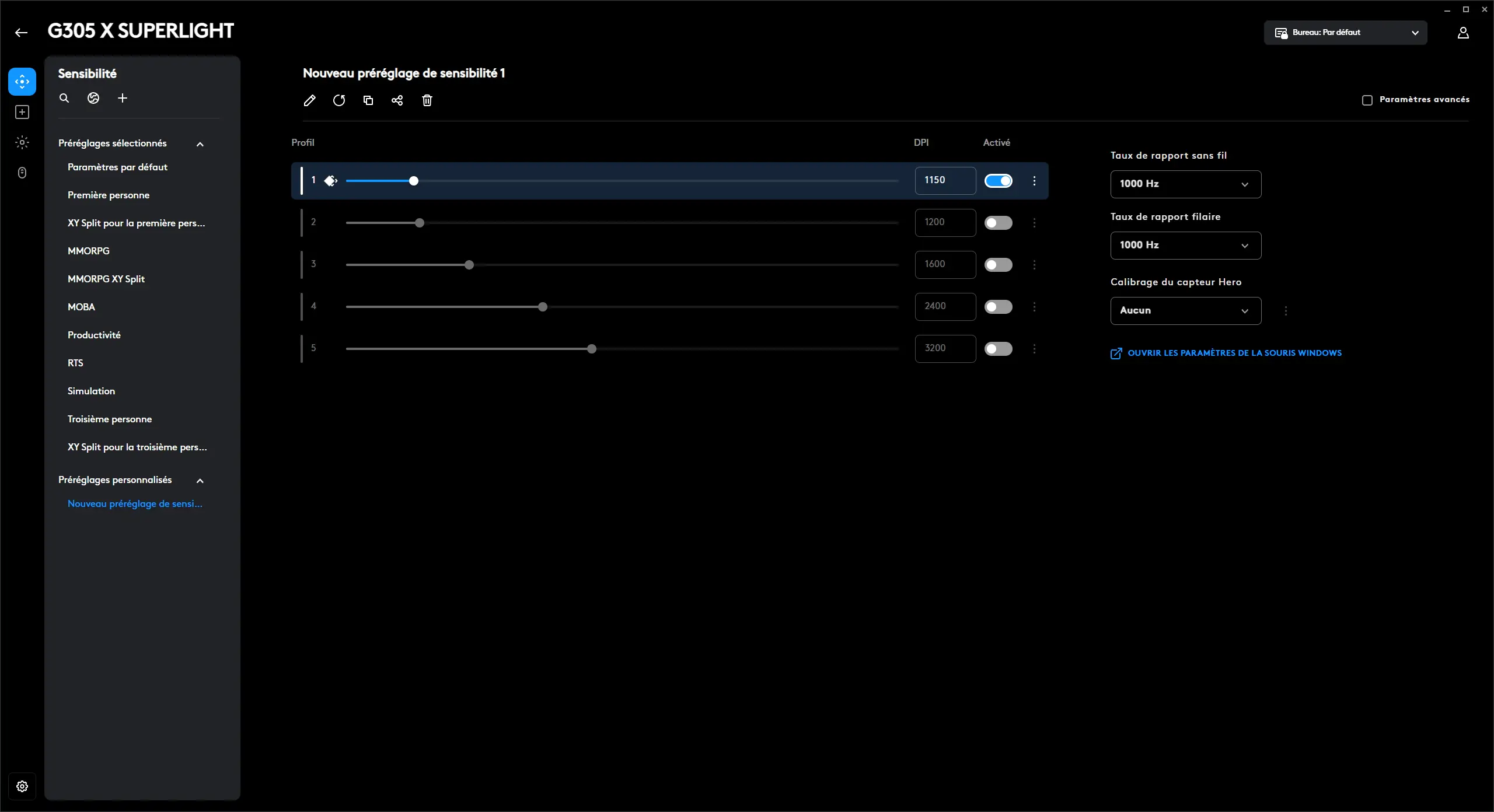The width and height of the screenshot is (1494, 812).
Task: Click the Sensibilité panel heading
Action: (88, 73)
